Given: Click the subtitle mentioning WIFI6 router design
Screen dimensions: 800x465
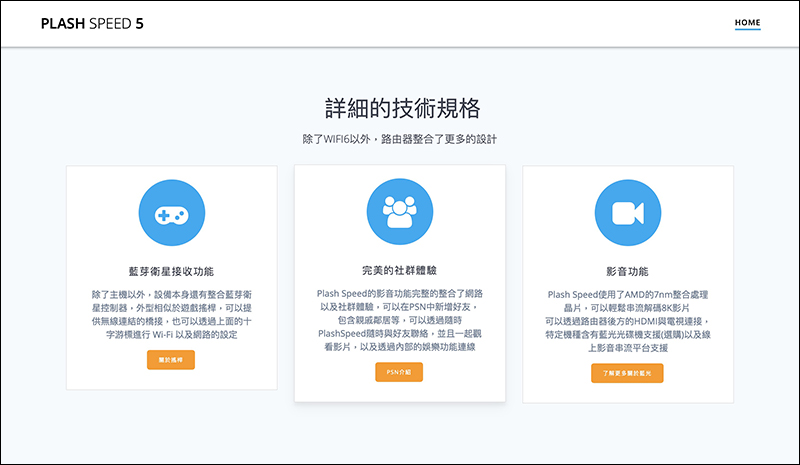Looking at the screenshot, I should [399, 139].
